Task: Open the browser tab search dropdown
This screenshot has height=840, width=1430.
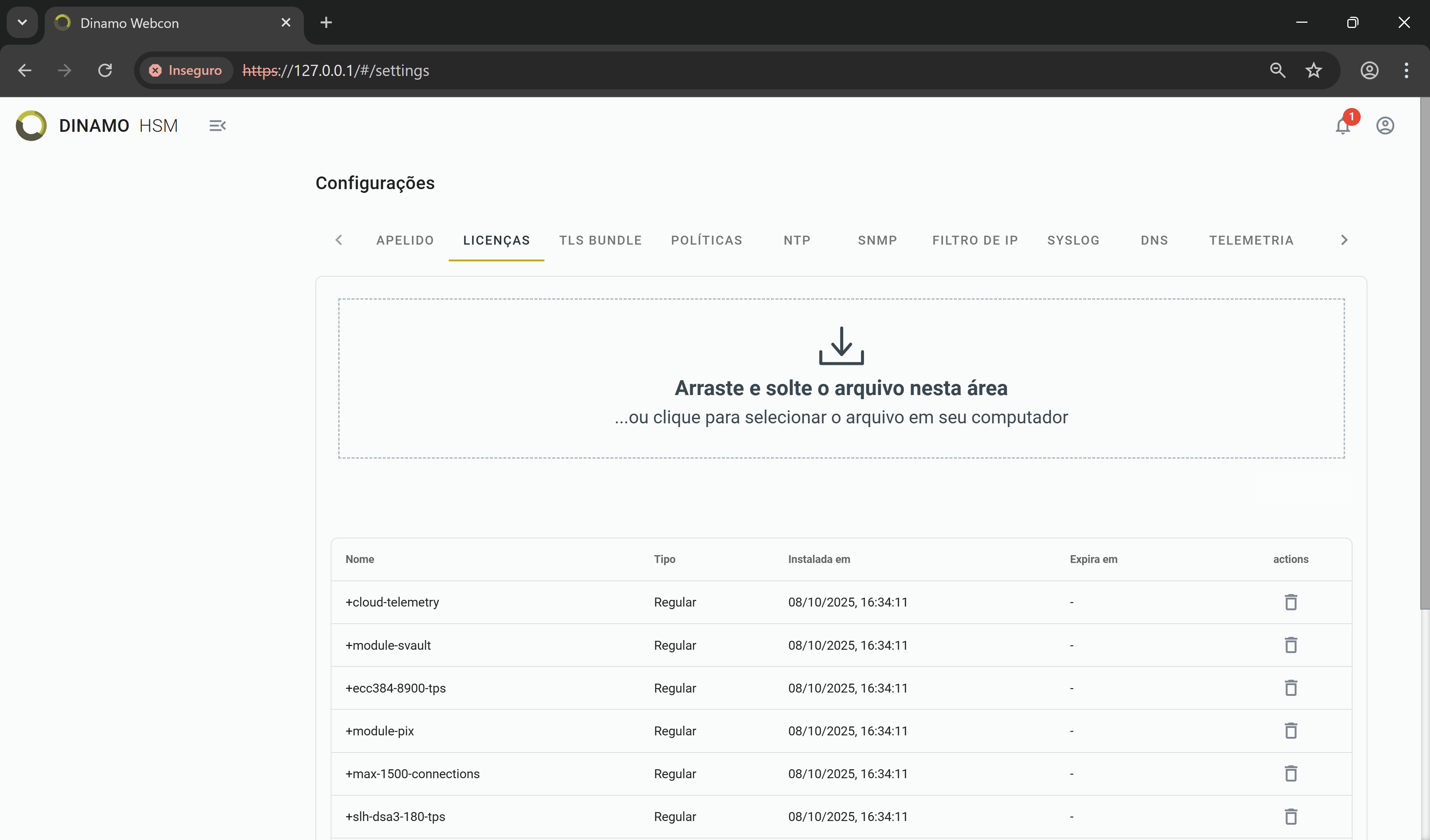Action: click(x=22, y=23)
